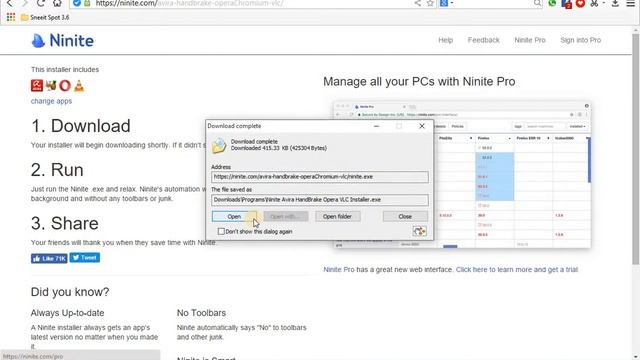
Task: Click the blue verified shield in address bar
Action: pyautogui.click(x=77, y=3)
